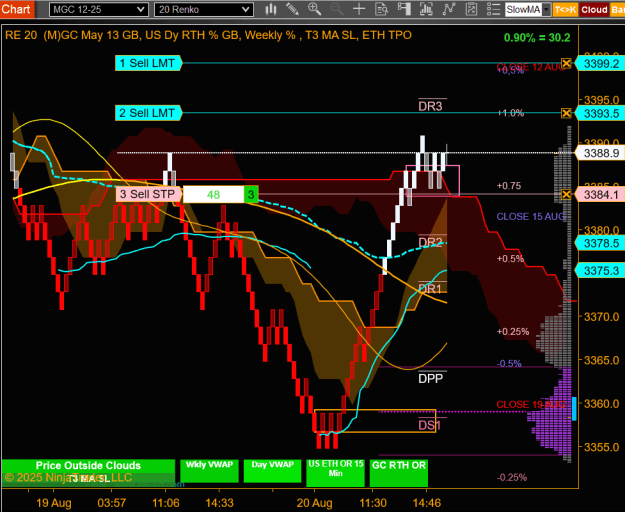Click the 20 Aug date on time axis

(x=314, y=503)
